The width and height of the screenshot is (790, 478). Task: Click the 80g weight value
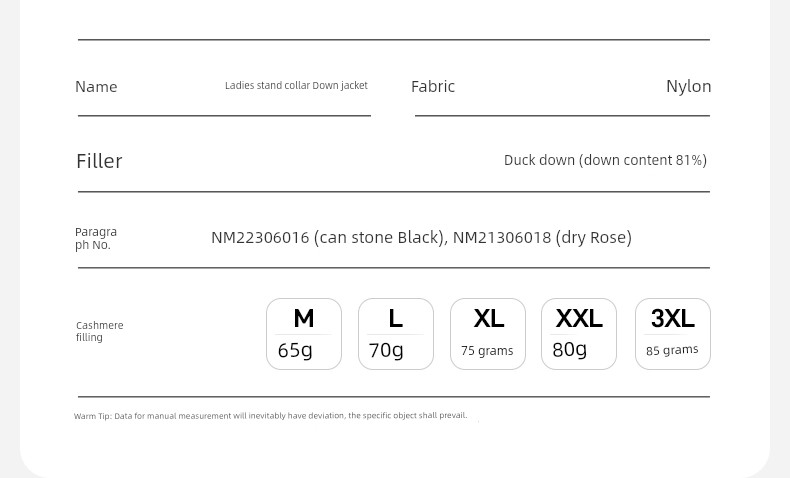(x=570, y=349)
